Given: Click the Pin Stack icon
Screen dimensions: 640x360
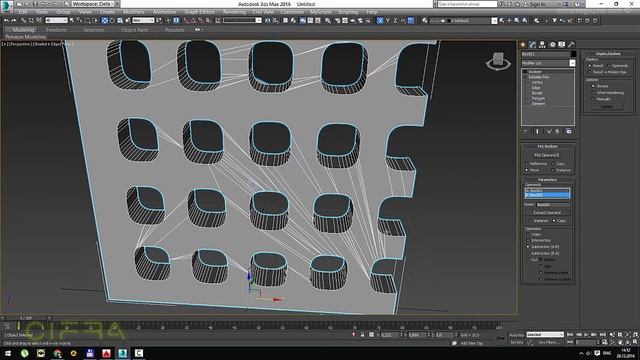Looking at the screenshot, I should click(x=526, y=131).
